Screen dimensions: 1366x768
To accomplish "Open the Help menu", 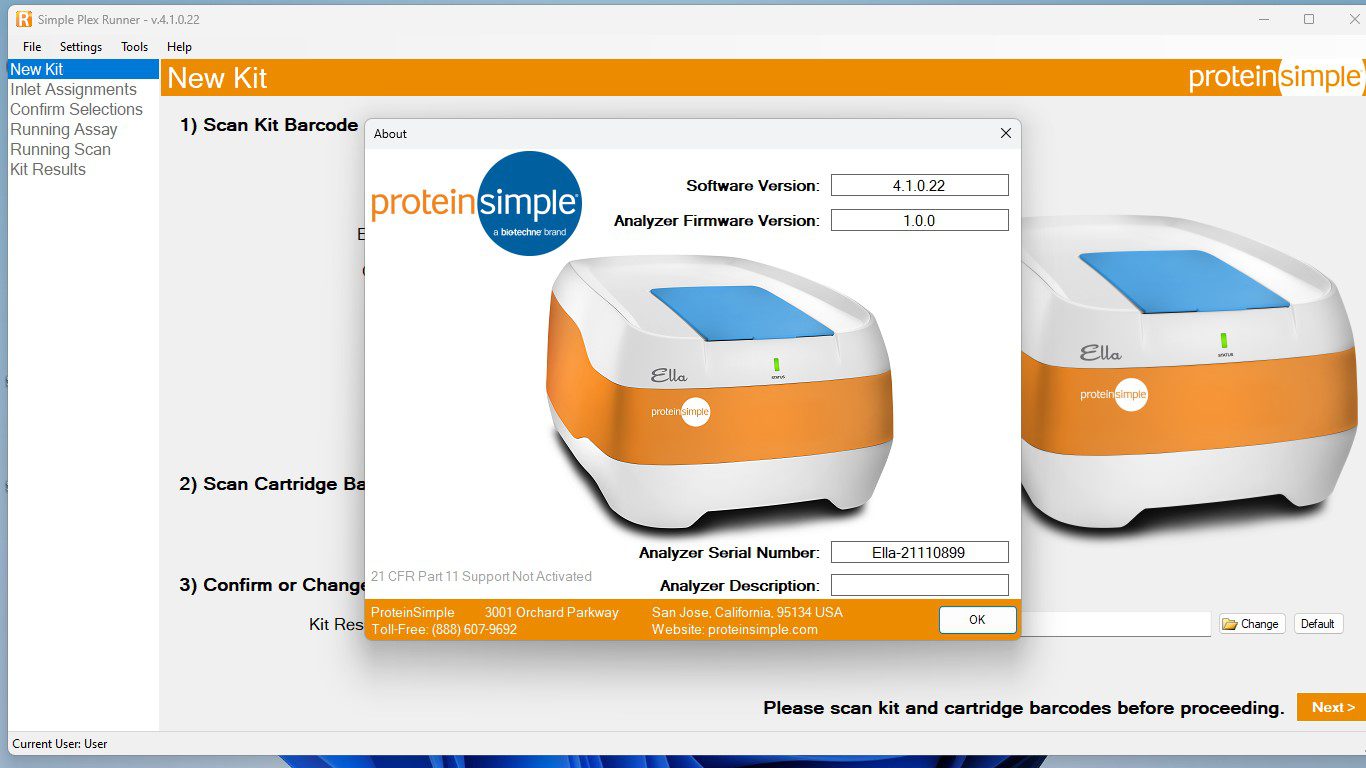I will 179,46.
